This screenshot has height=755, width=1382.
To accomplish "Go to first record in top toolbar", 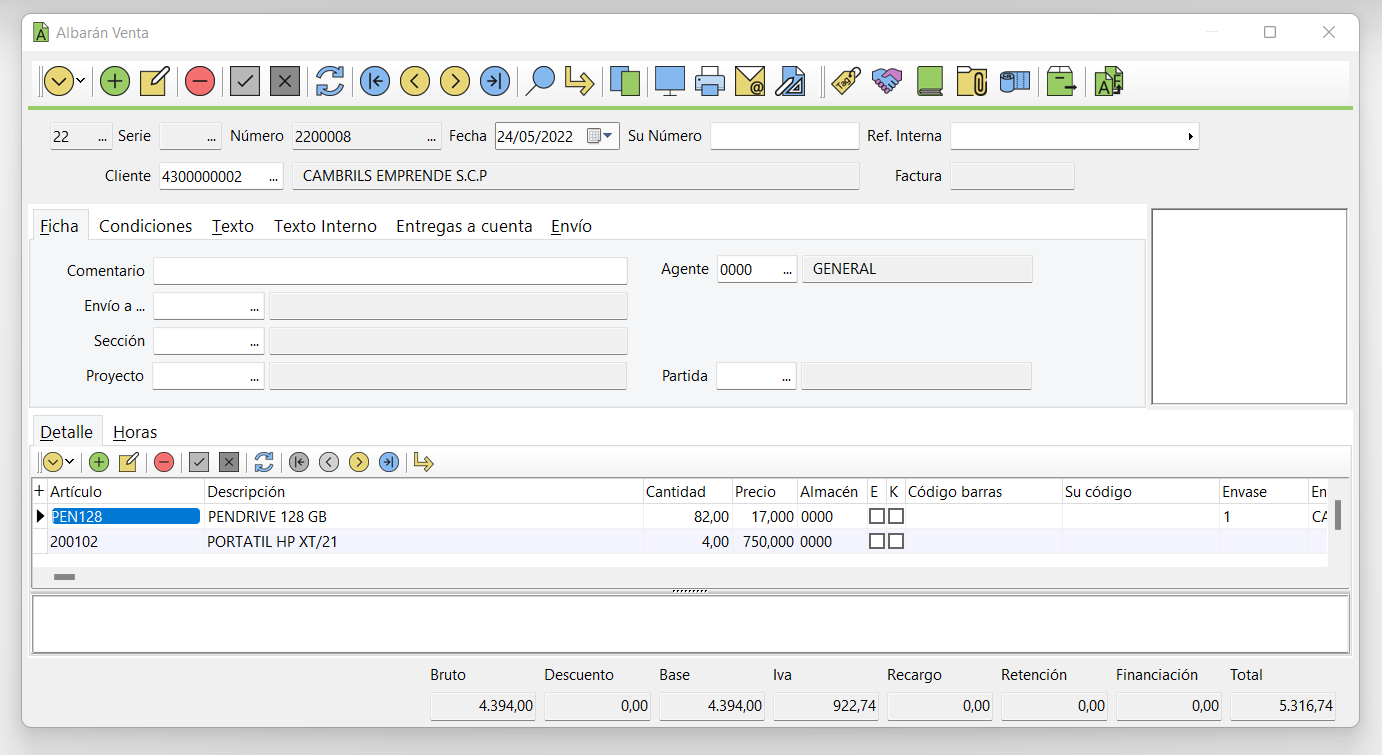I will (x=375, y=81).
